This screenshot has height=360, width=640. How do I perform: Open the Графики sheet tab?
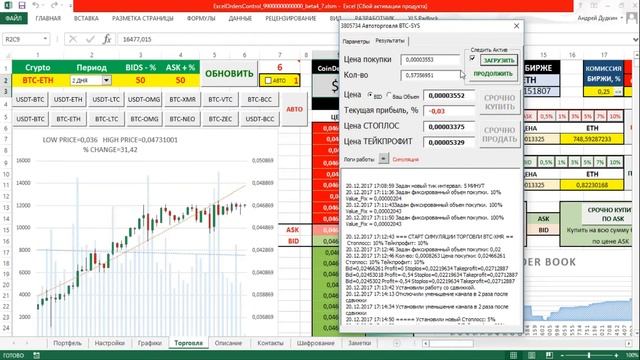click(x=149, y=343)
